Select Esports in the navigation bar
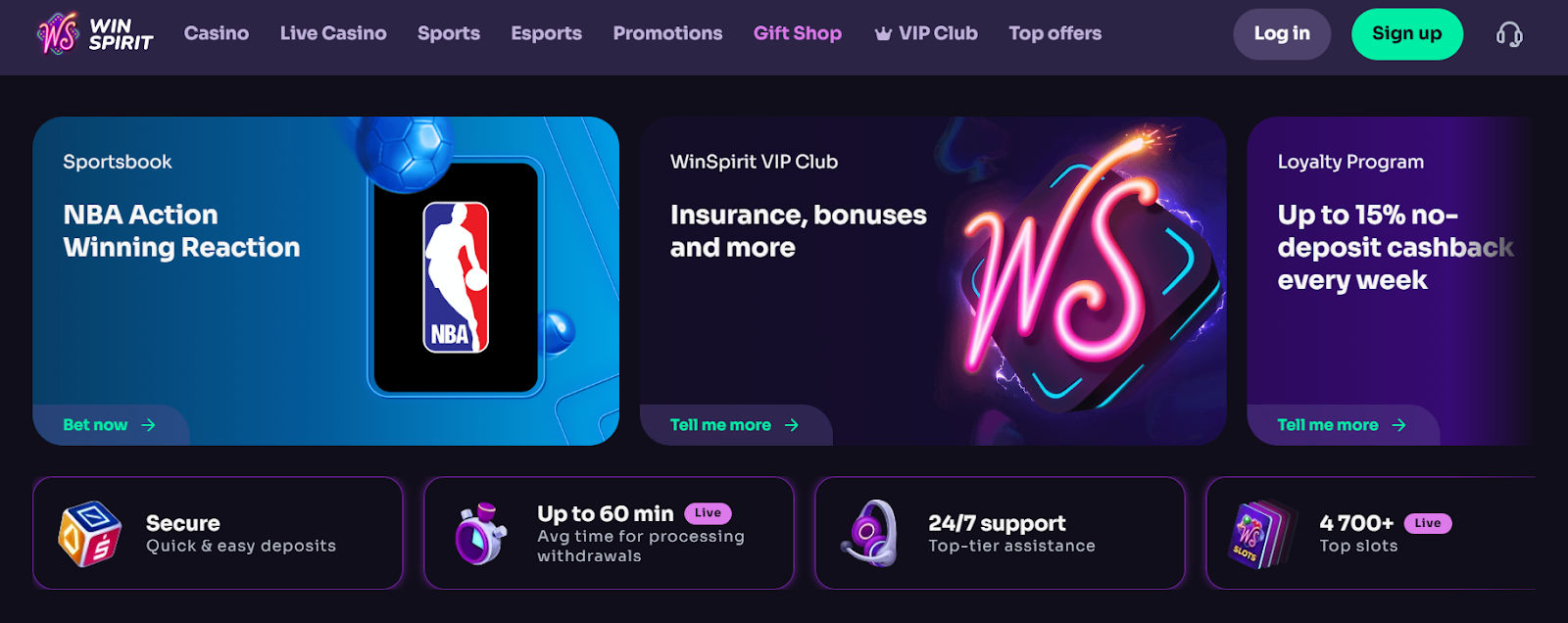The height and width of the screenshot is (623, 1568). click(x=547, y=33)
